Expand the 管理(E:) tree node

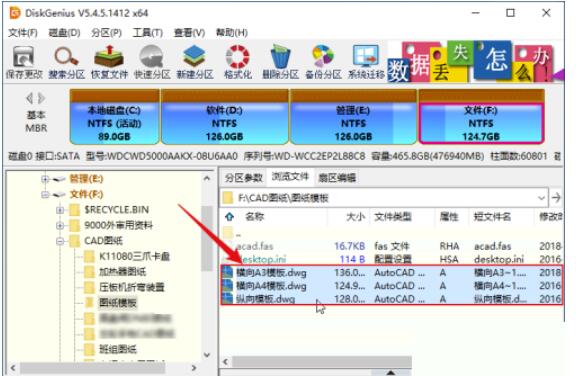coord(45,179)
